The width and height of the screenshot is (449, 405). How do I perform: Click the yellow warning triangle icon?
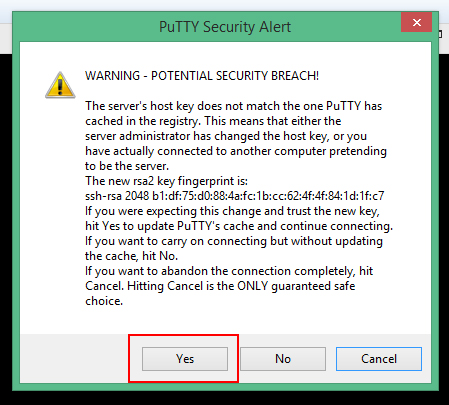coord(60,85)
